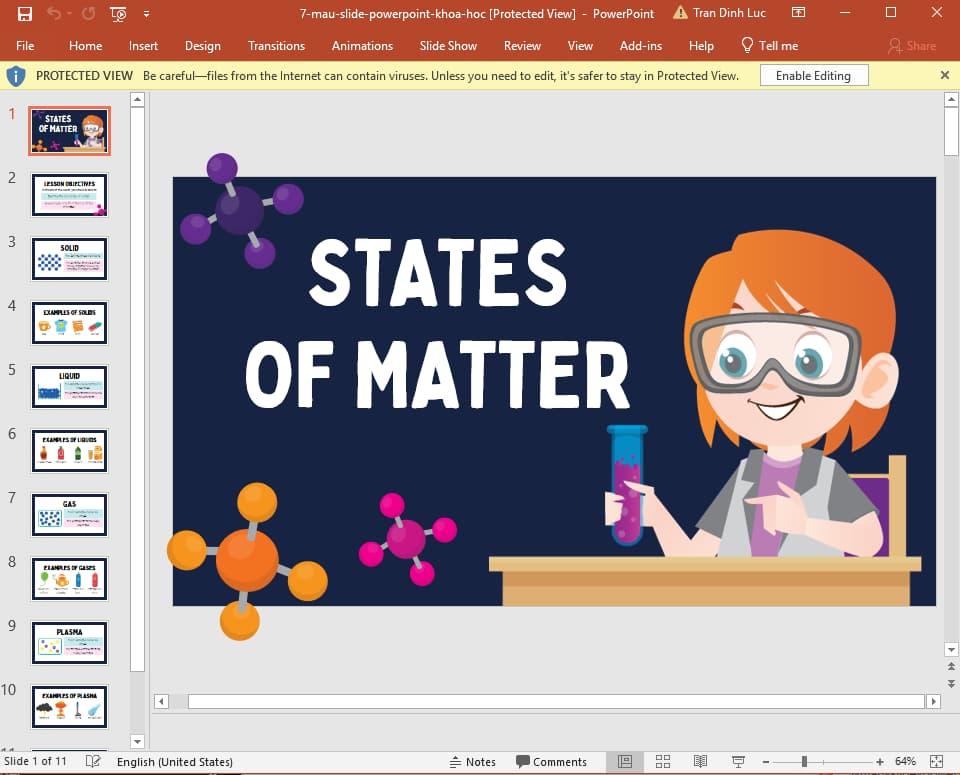Click English (United States) language indicator
This screenshot has height=775, width=960.
click(x=174, y=762)
